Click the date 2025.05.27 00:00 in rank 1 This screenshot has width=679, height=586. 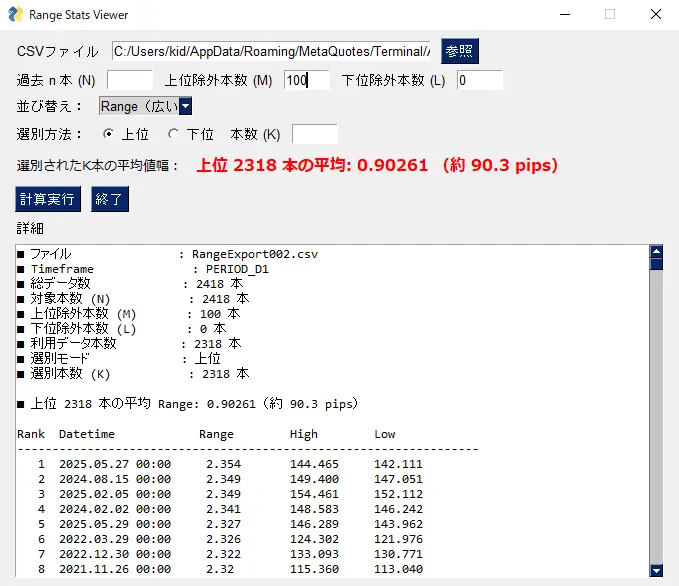coord(115,464)
